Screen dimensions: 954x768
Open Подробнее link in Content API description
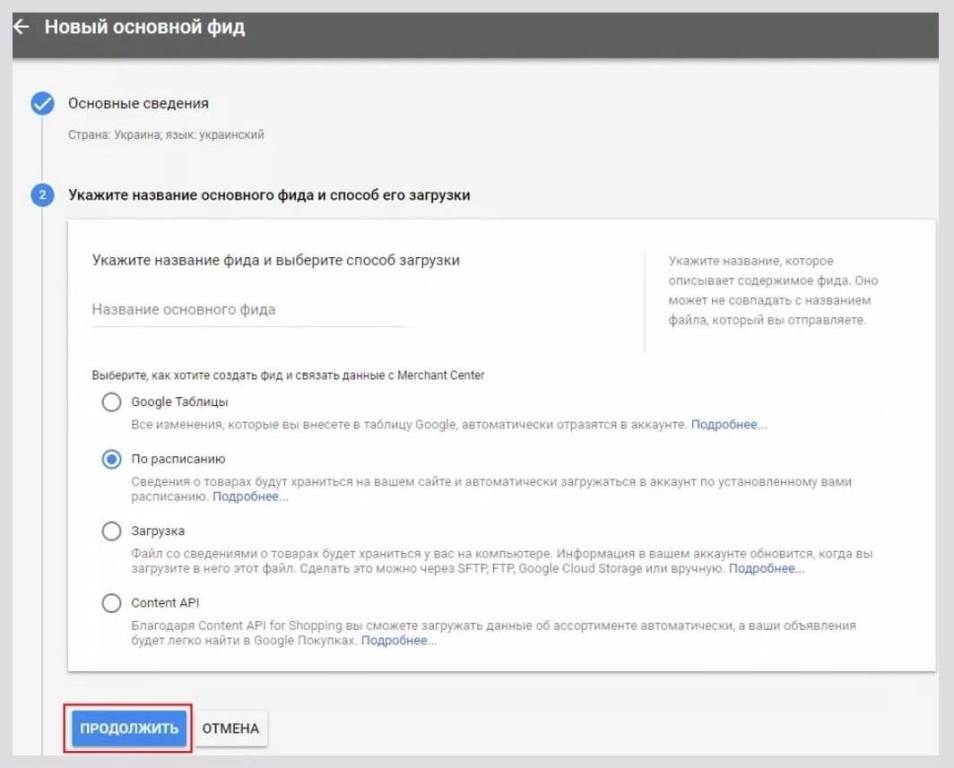click(x=398, y=641)
